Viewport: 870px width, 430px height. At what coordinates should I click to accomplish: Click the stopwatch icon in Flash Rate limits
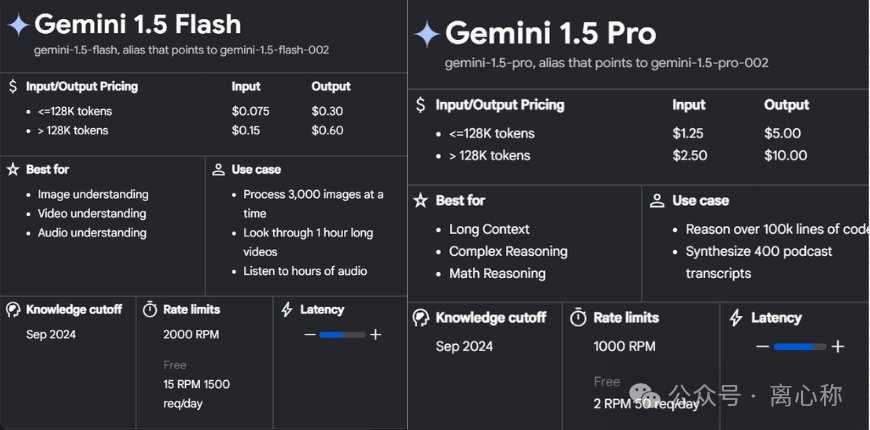pyautogui.click(x=150, y=310)
